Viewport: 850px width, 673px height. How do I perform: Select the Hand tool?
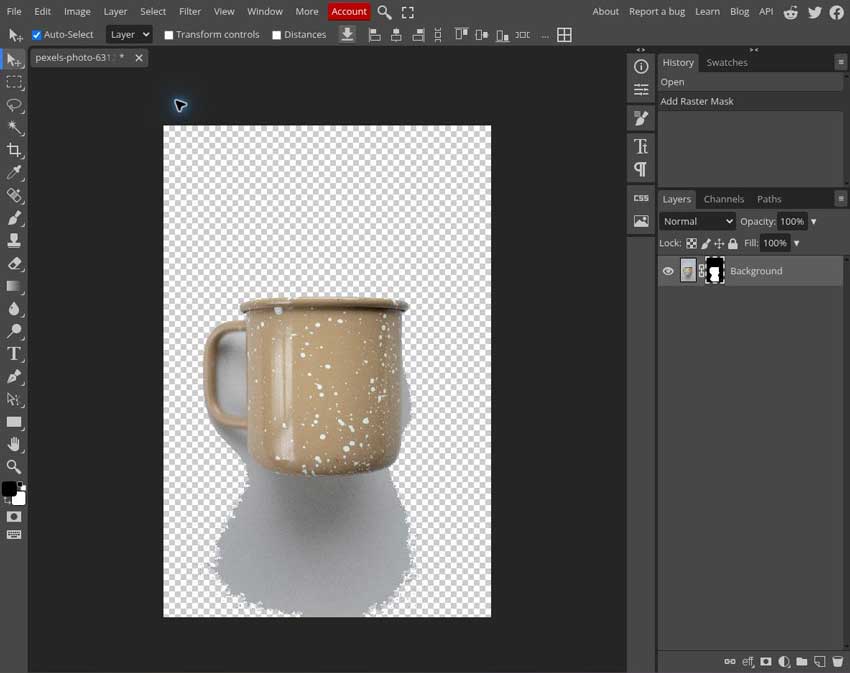point(14,444)
